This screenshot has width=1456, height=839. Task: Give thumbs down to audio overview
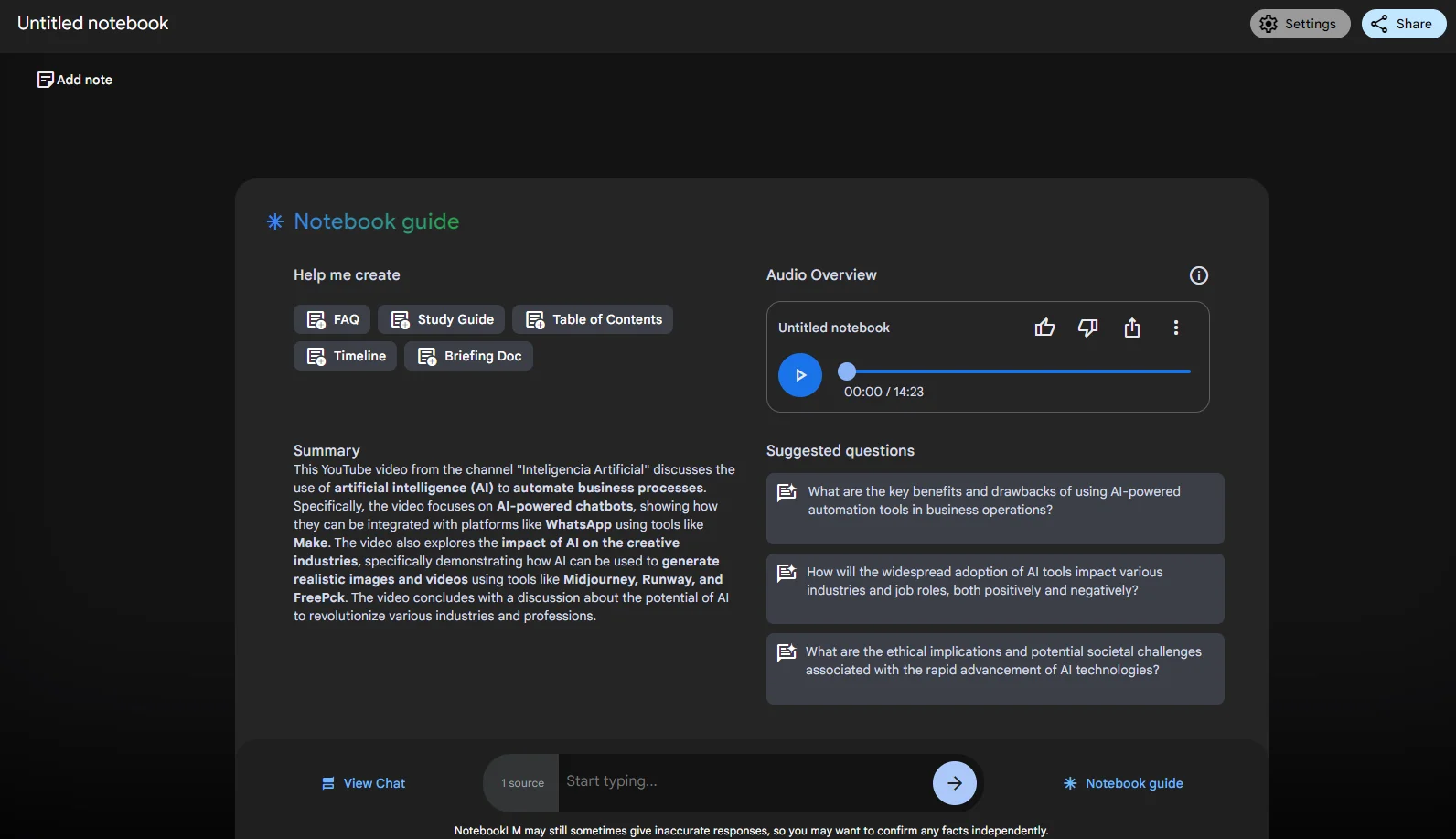point(1087,328)
